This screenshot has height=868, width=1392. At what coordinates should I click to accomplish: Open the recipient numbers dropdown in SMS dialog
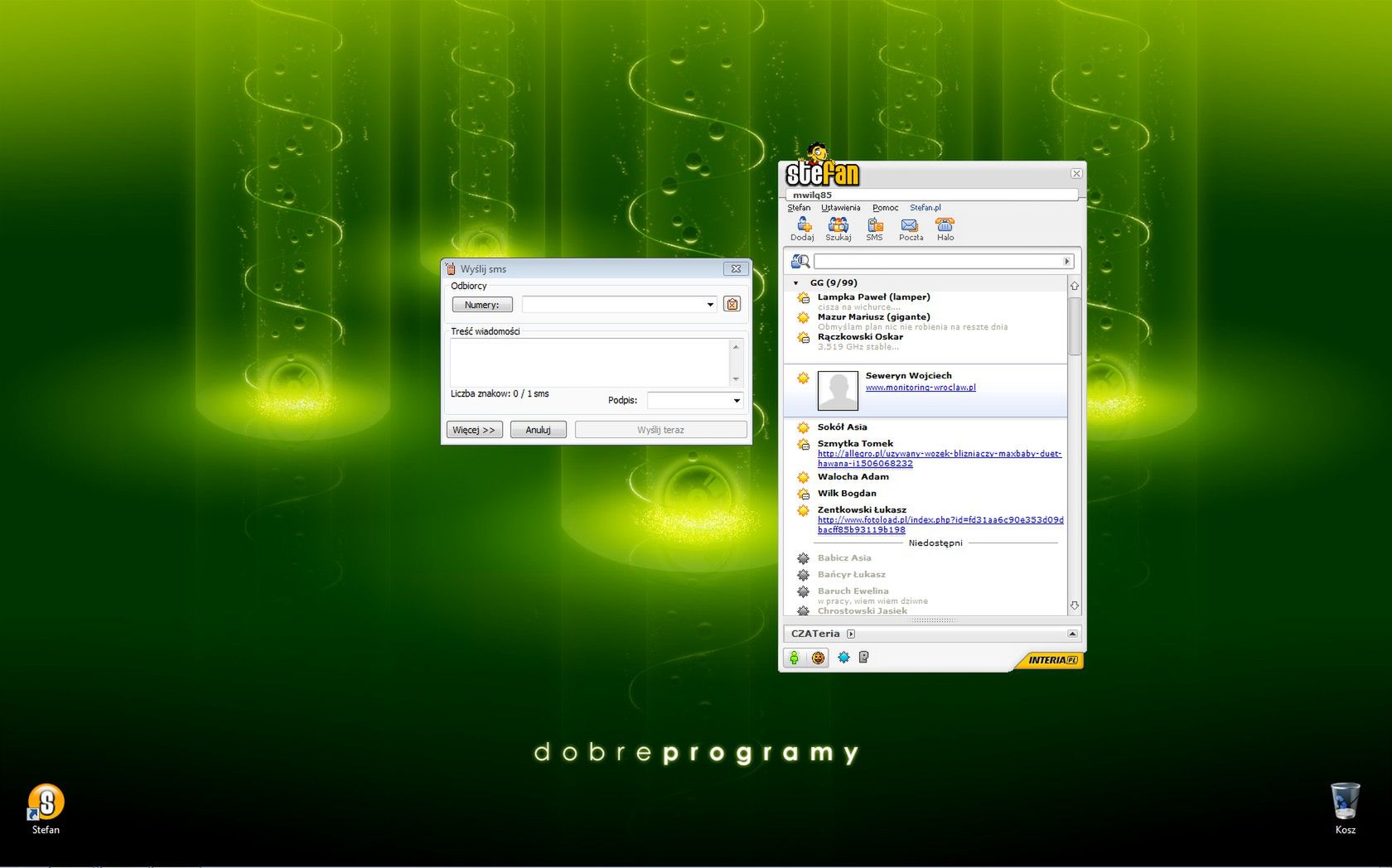point(710,305)
